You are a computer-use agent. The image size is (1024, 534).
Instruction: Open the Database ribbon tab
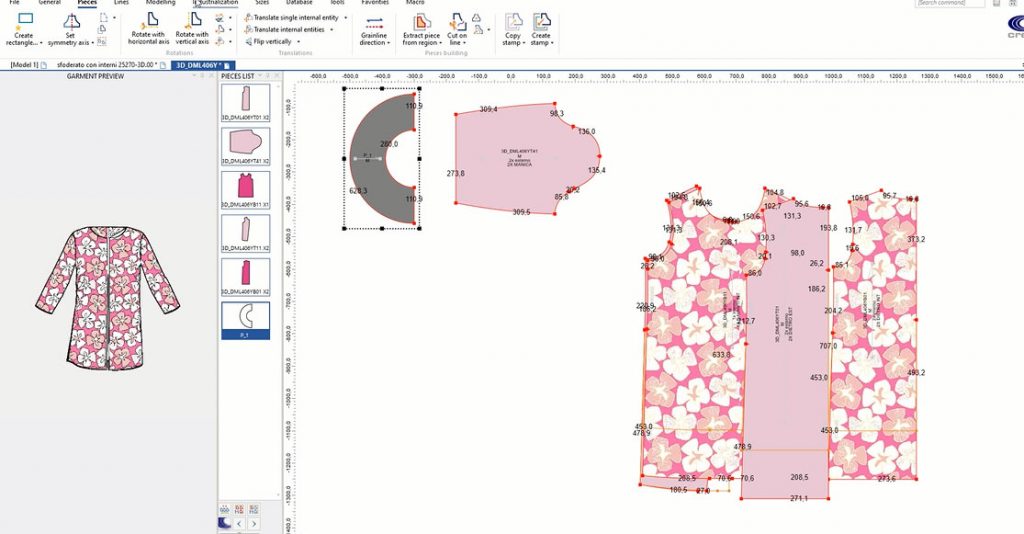click(x=299, y=3)
